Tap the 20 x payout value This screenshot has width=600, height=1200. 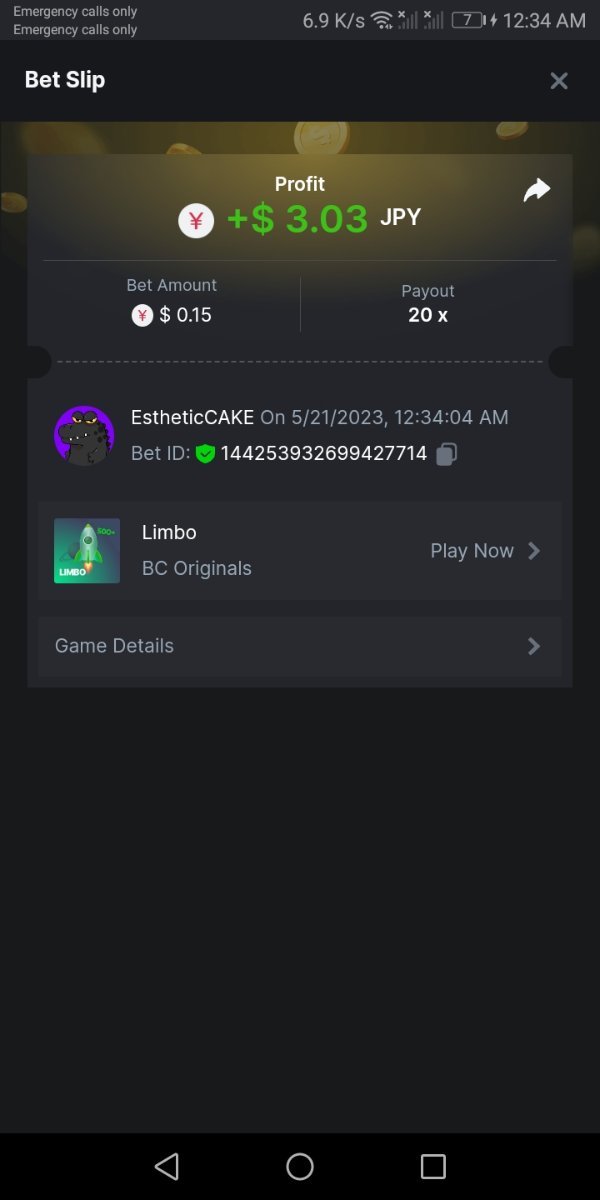(x=428, y=315)
